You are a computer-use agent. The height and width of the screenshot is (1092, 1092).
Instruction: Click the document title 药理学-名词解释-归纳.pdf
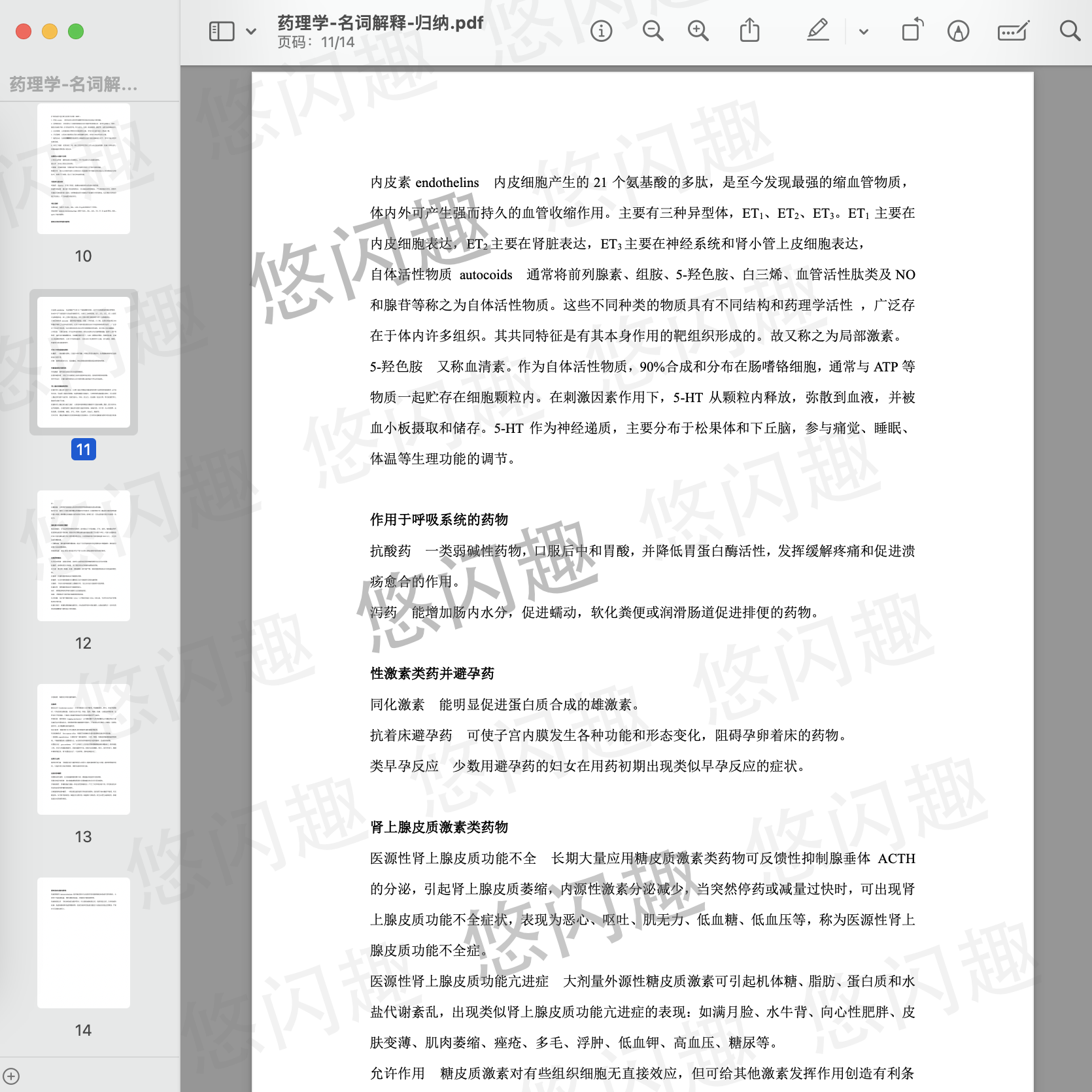click(x=380, y=23)
